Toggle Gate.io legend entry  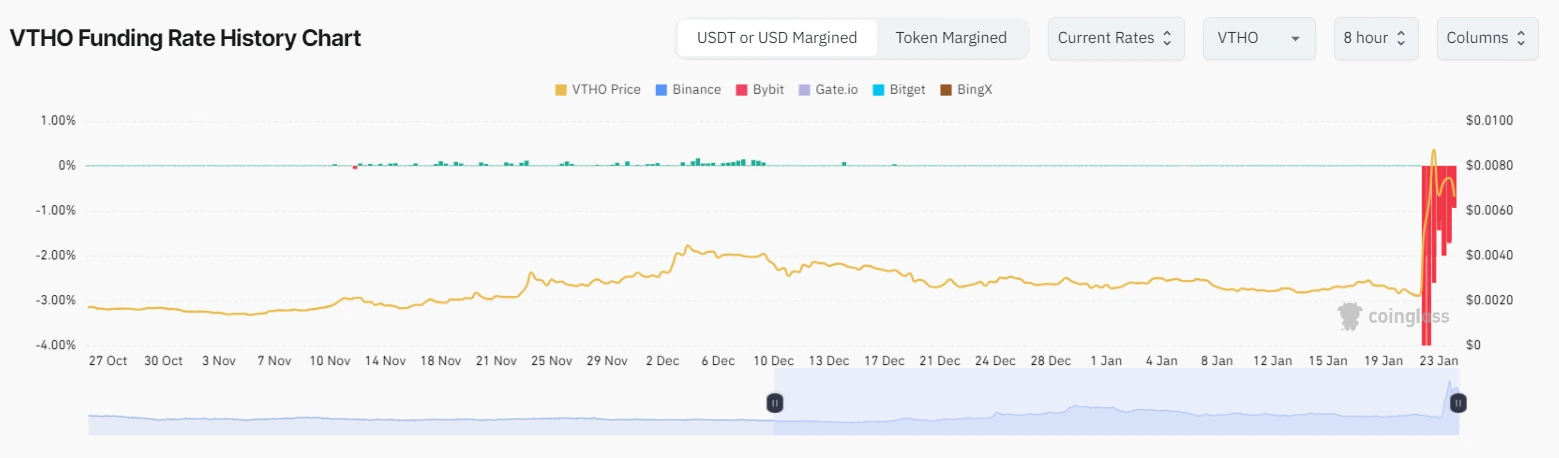point(827,90)
